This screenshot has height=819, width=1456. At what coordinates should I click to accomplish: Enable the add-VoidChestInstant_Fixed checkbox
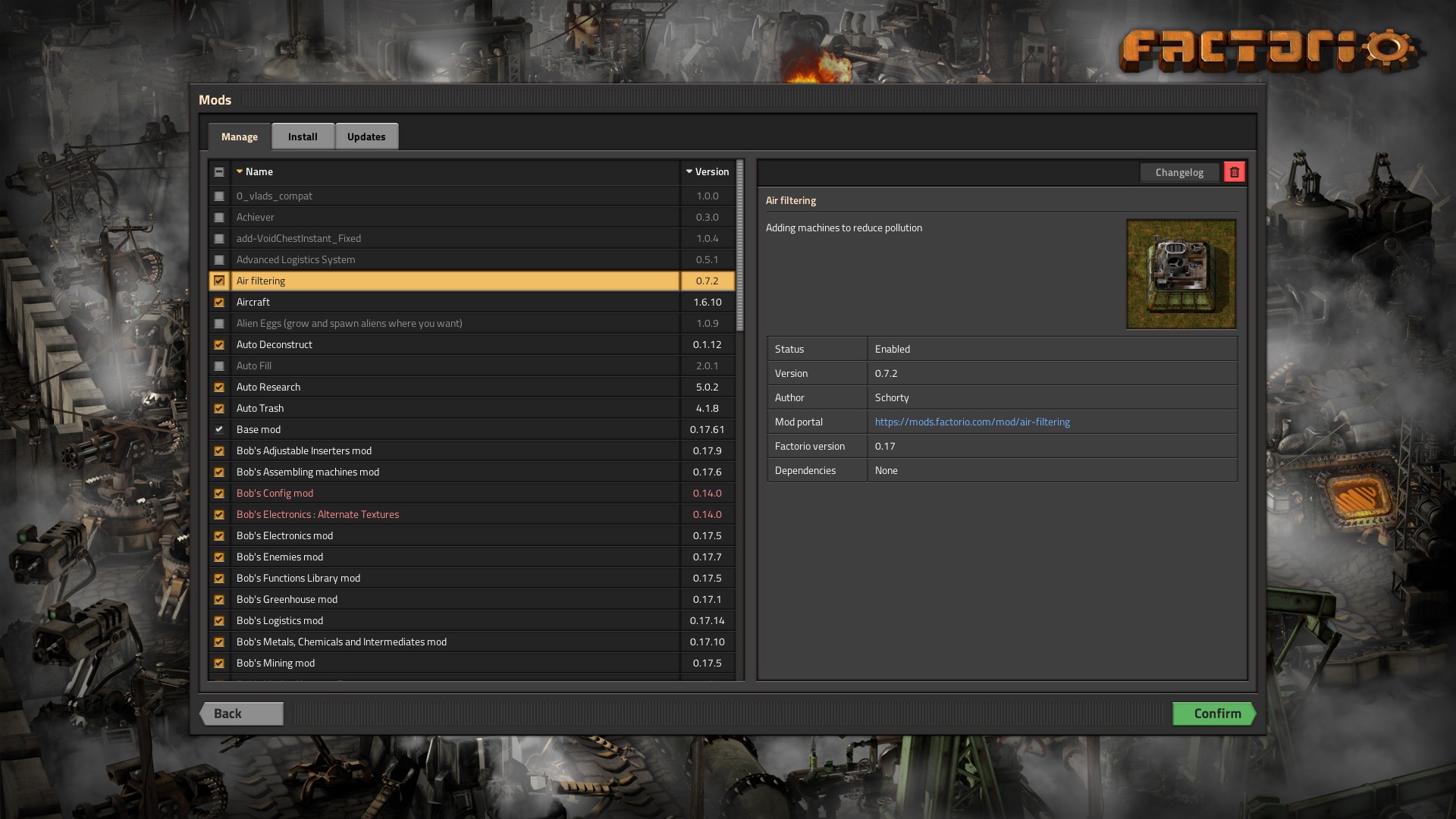(x=219, y=239)
